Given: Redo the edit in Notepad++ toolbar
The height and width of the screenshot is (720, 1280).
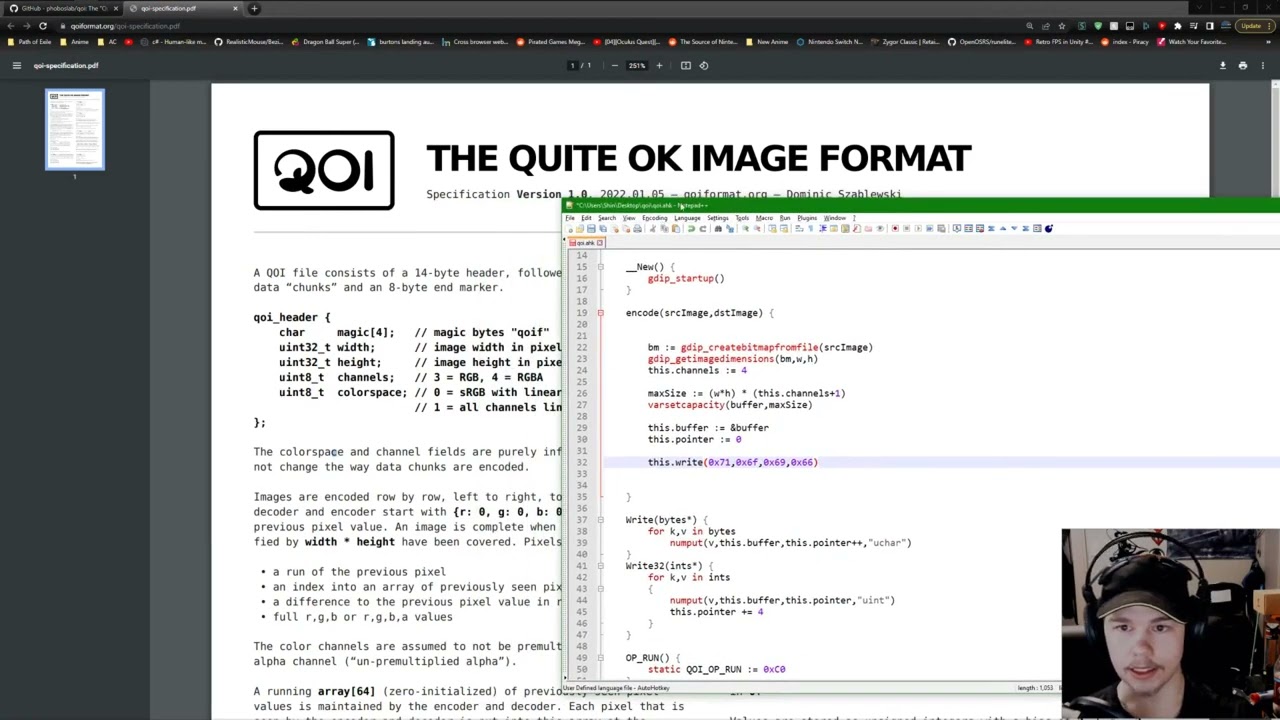Looking at the screenshot, I should (x=703, y=228).
